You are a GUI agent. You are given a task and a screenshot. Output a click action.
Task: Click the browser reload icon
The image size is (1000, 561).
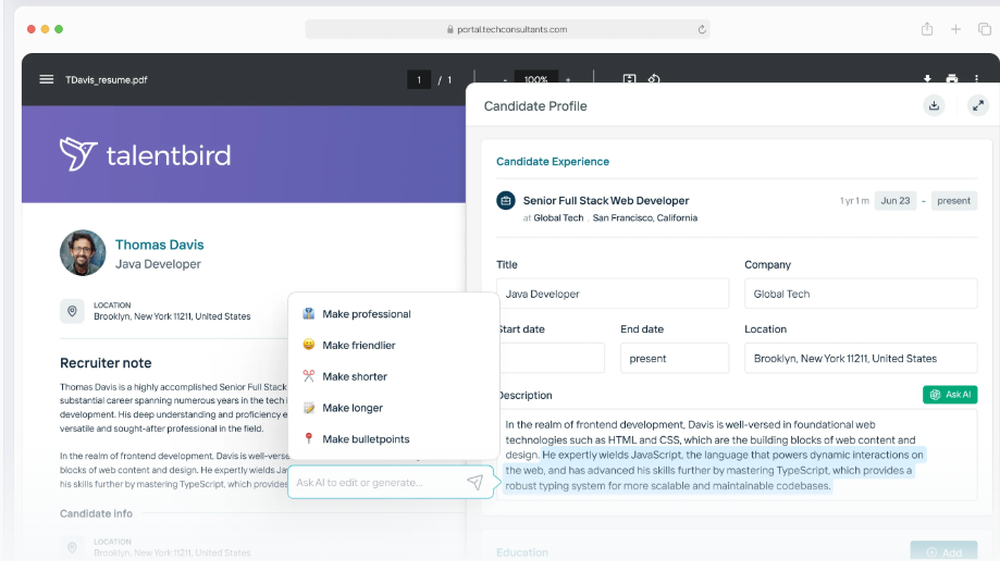(x=702, y=29)
